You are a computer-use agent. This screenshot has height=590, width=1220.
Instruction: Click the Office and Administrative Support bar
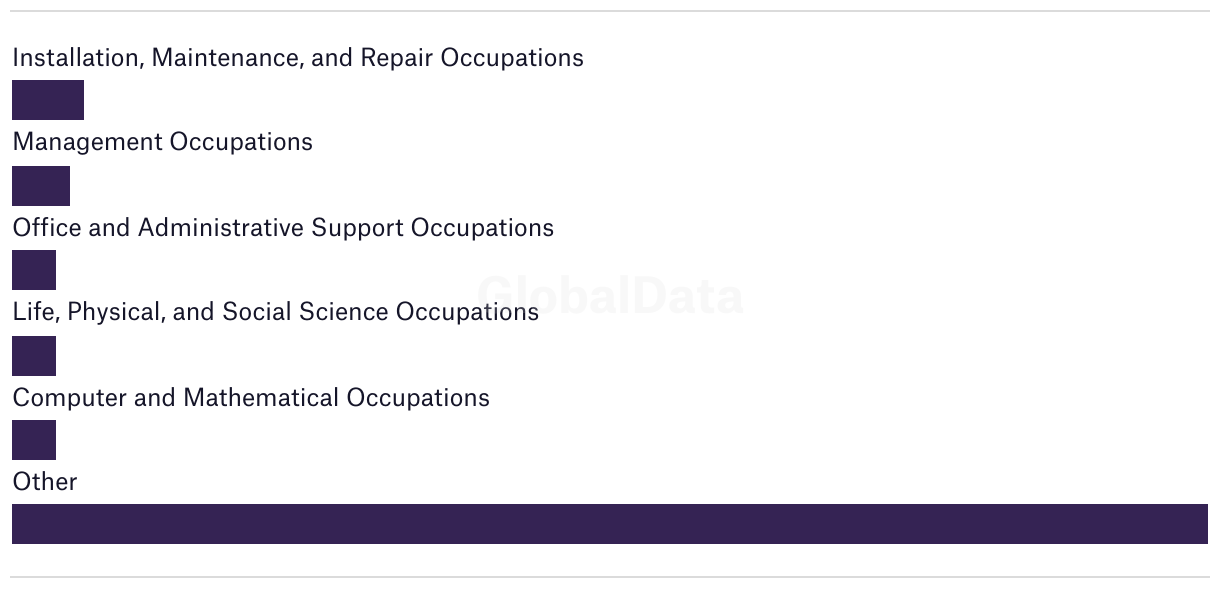click(34, 270)
